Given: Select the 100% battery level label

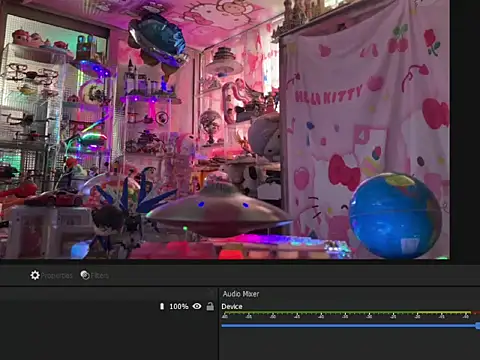Looking at the screenshot, I should pos(179,306).
